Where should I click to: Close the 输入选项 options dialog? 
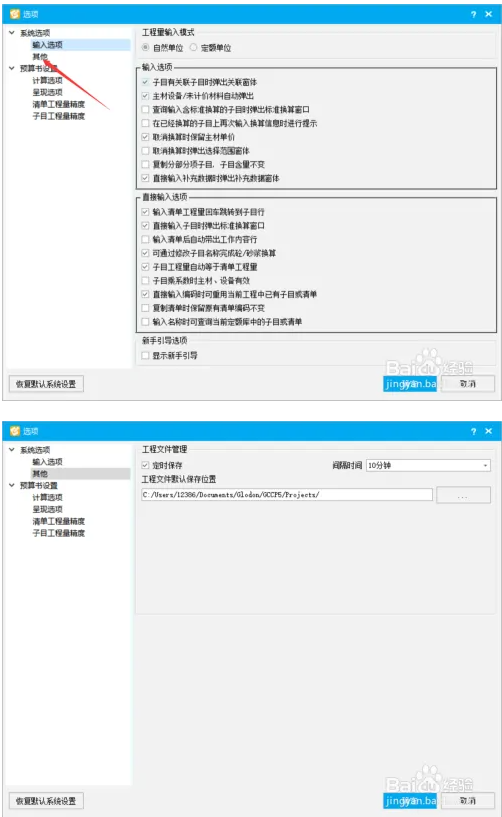pos(488,14)
